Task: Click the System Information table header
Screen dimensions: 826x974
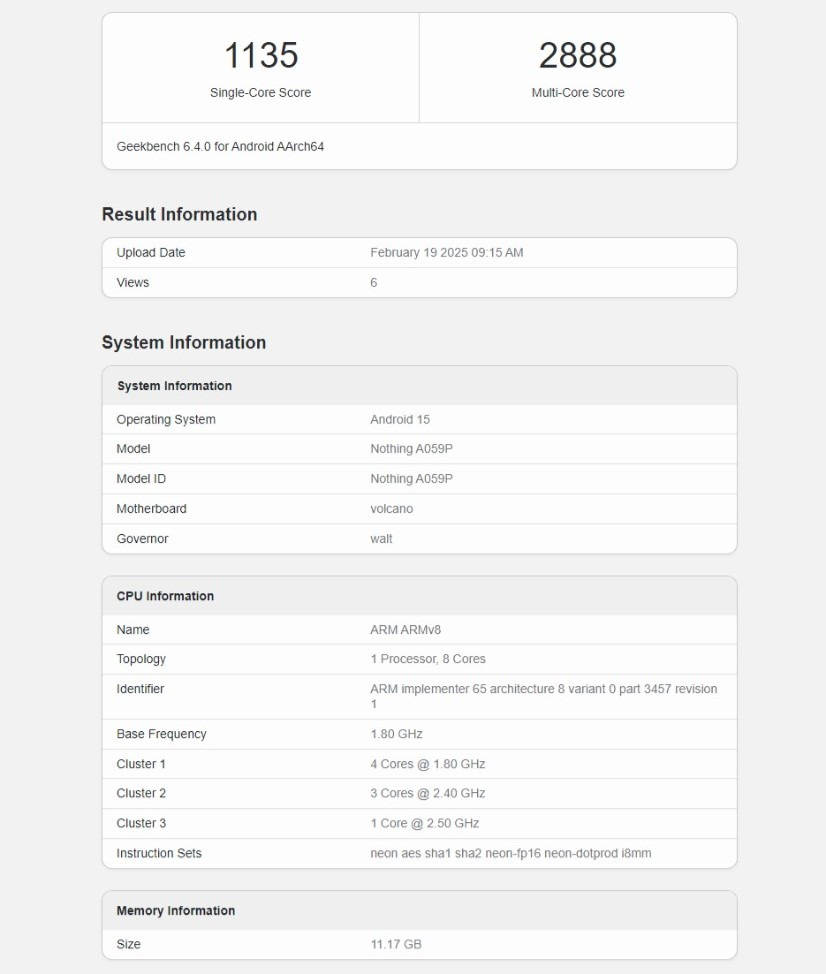Action: click(174, 386)
